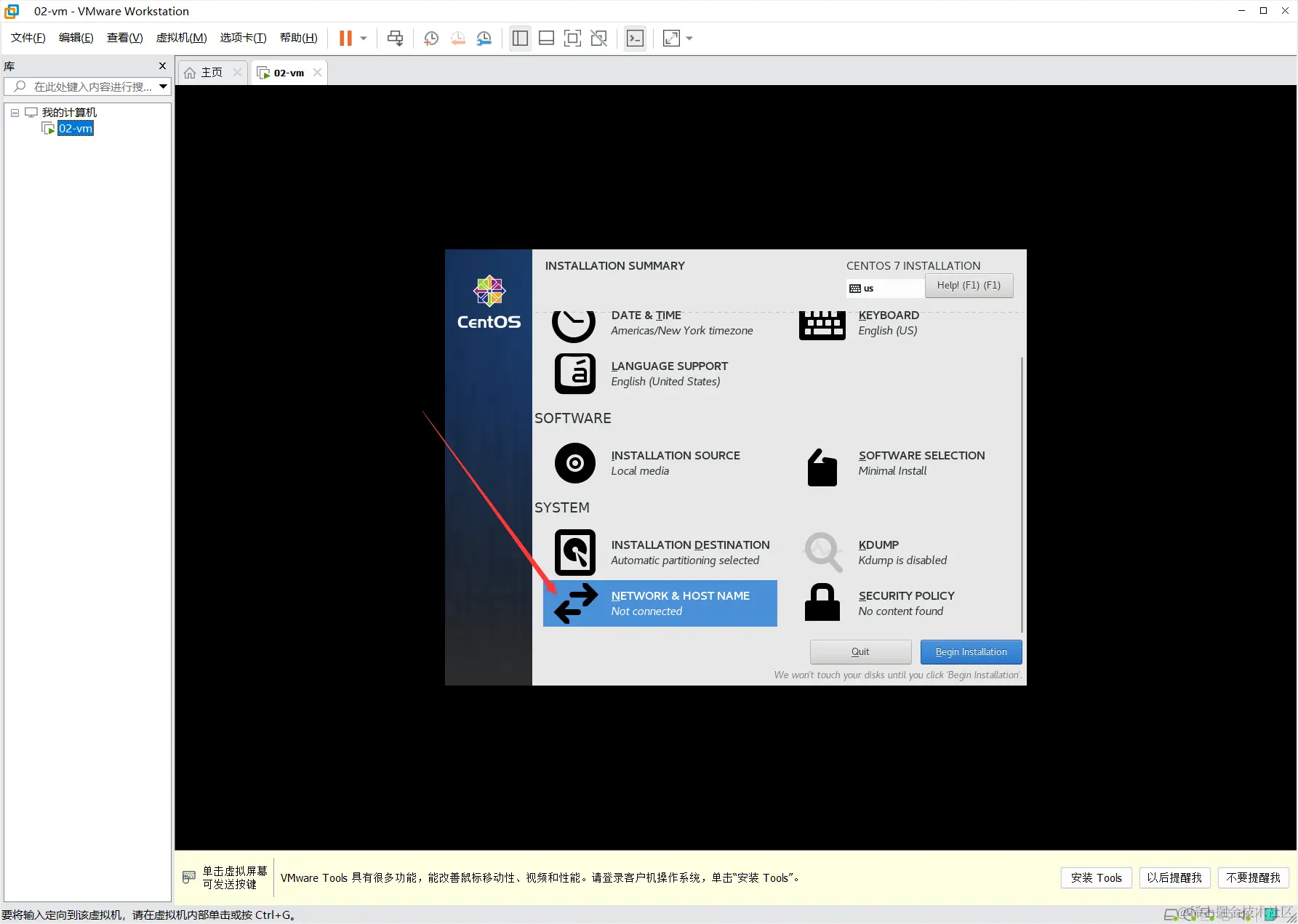Click 安装 Tools button

(1096, 877)
